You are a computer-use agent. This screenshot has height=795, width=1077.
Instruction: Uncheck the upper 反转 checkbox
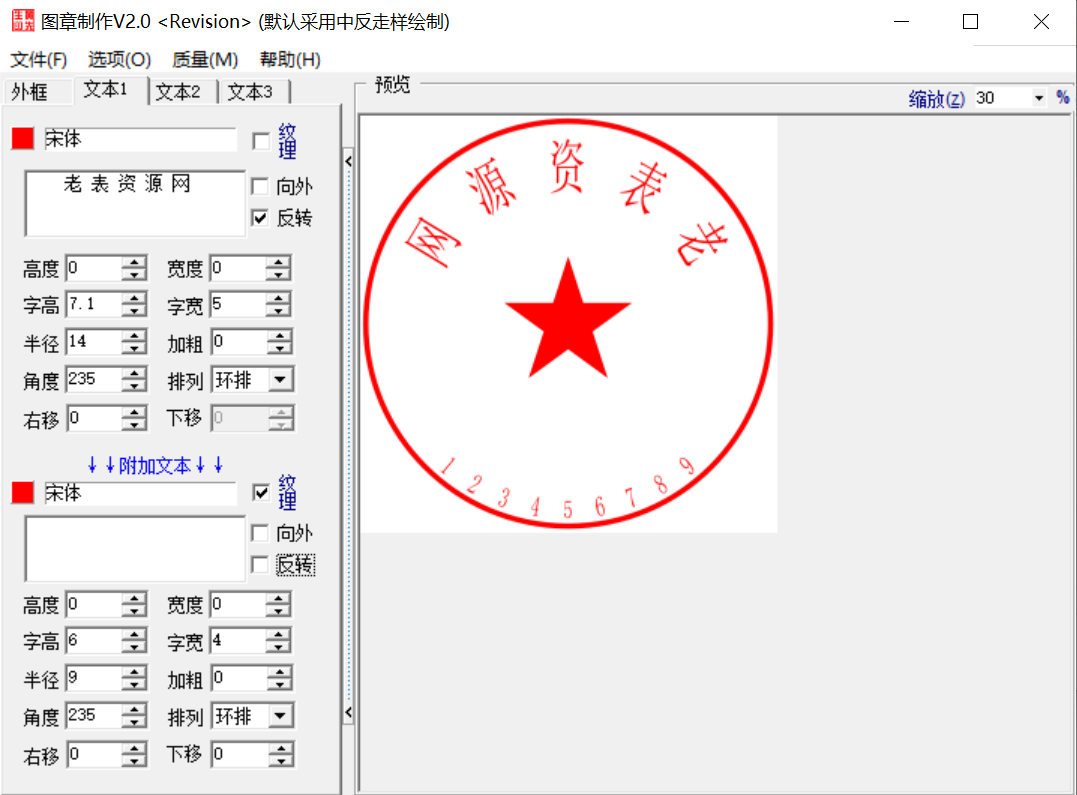pos(261,218)
